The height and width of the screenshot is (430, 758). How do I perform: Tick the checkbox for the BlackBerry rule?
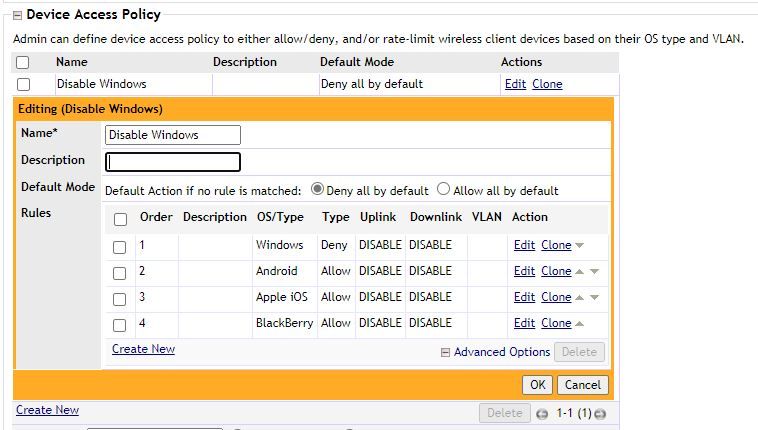[120, 325]
